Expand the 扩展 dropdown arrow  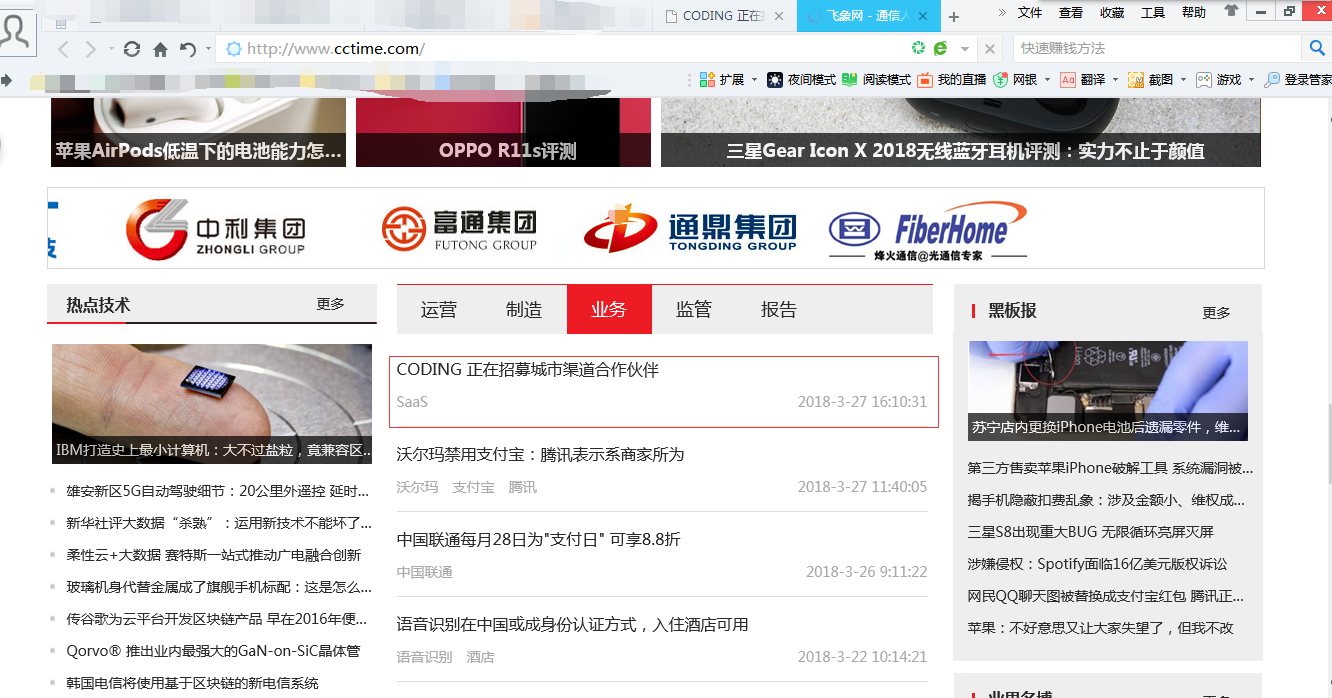point(754,80)
